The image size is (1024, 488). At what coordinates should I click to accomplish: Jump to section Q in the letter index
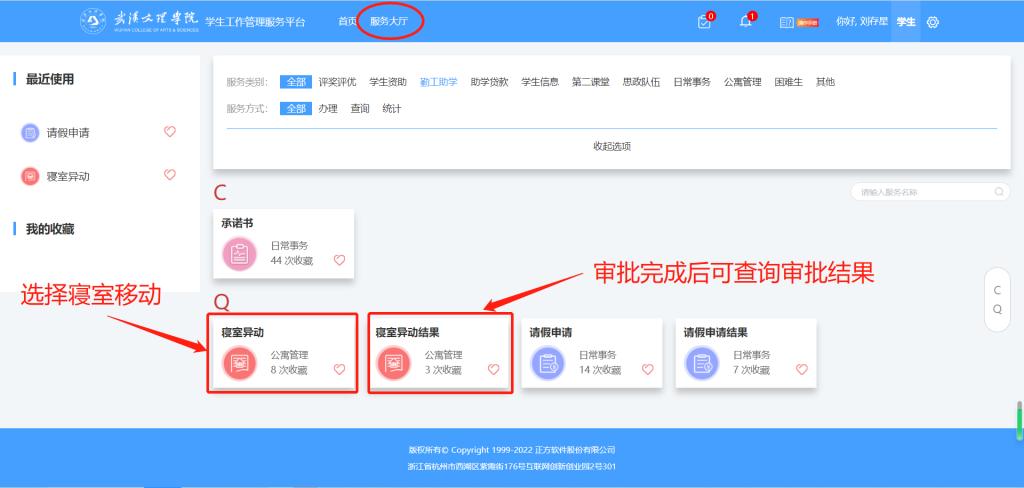point(996,309)
